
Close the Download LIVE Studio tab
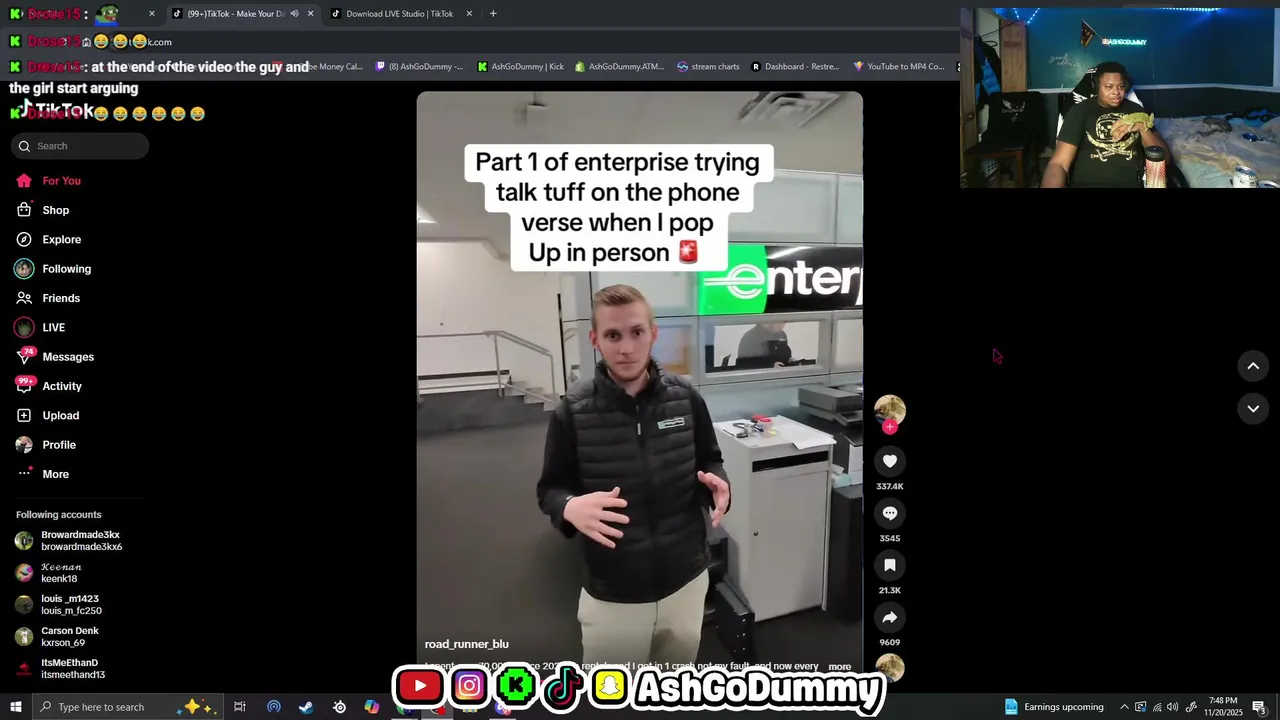(x=469, y=14)
